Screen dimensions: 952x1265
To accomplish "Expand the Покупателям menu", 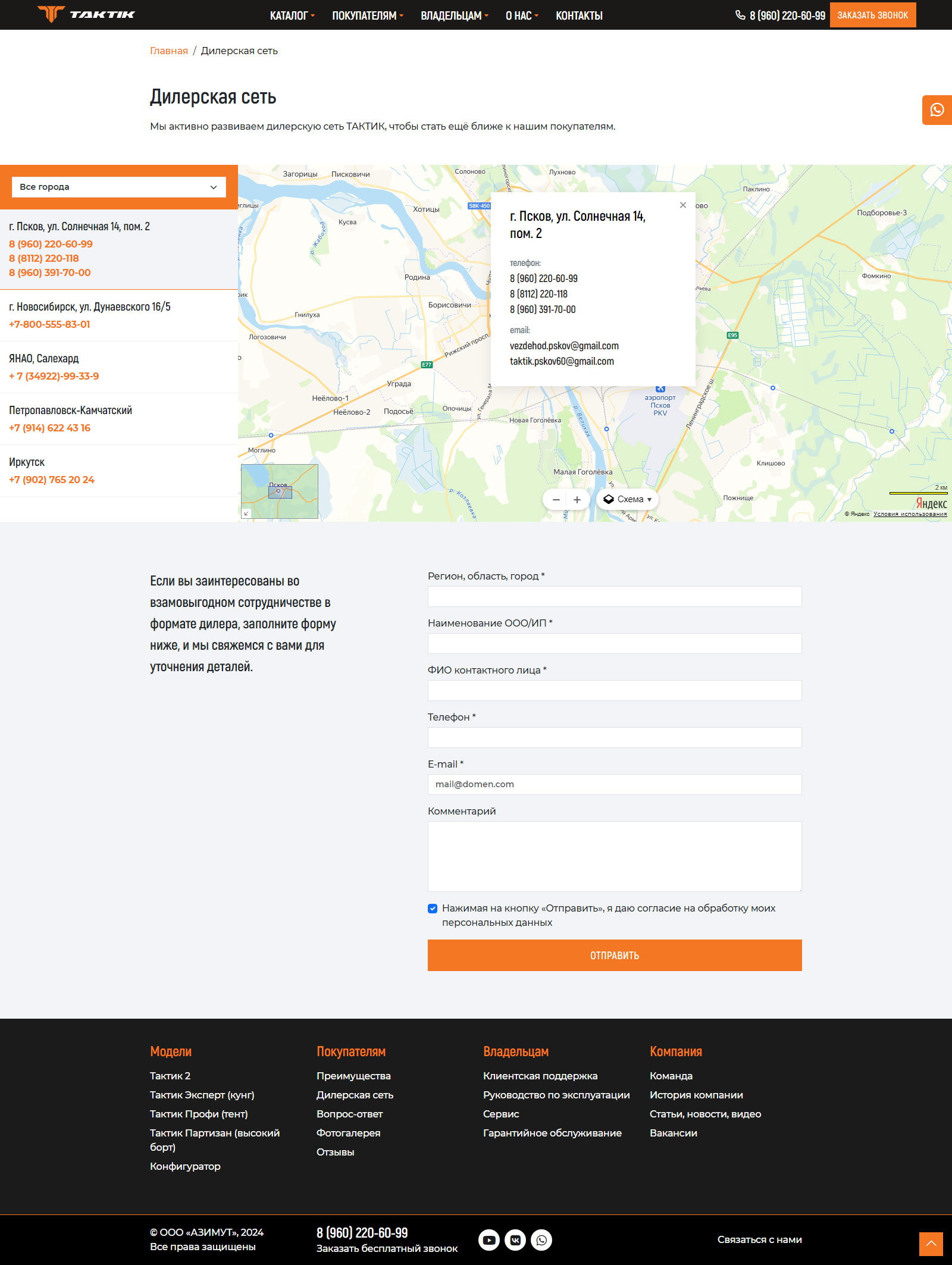I will (368, 15).
